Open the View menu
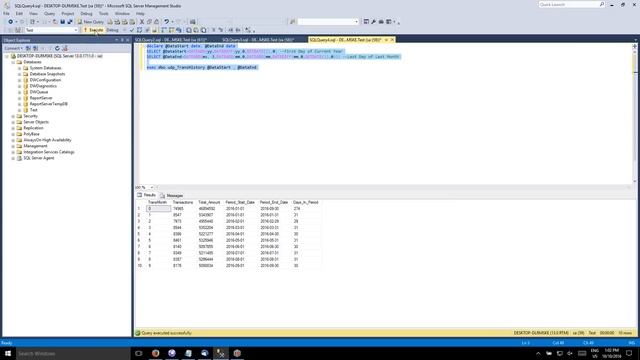 (33, 13)
